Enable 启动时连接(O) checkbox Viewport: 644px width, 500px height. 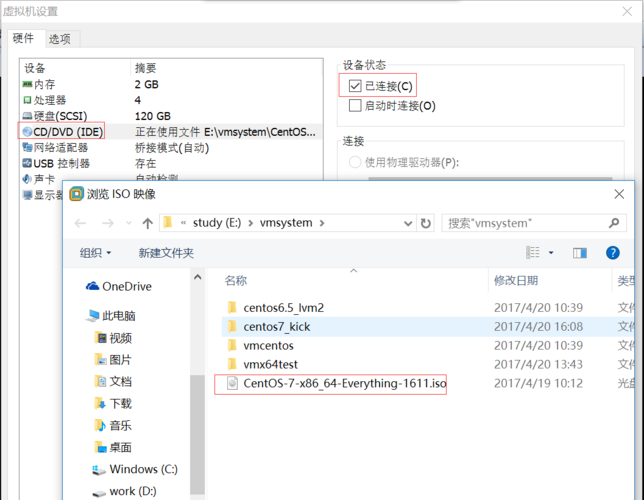pos(355,106)
